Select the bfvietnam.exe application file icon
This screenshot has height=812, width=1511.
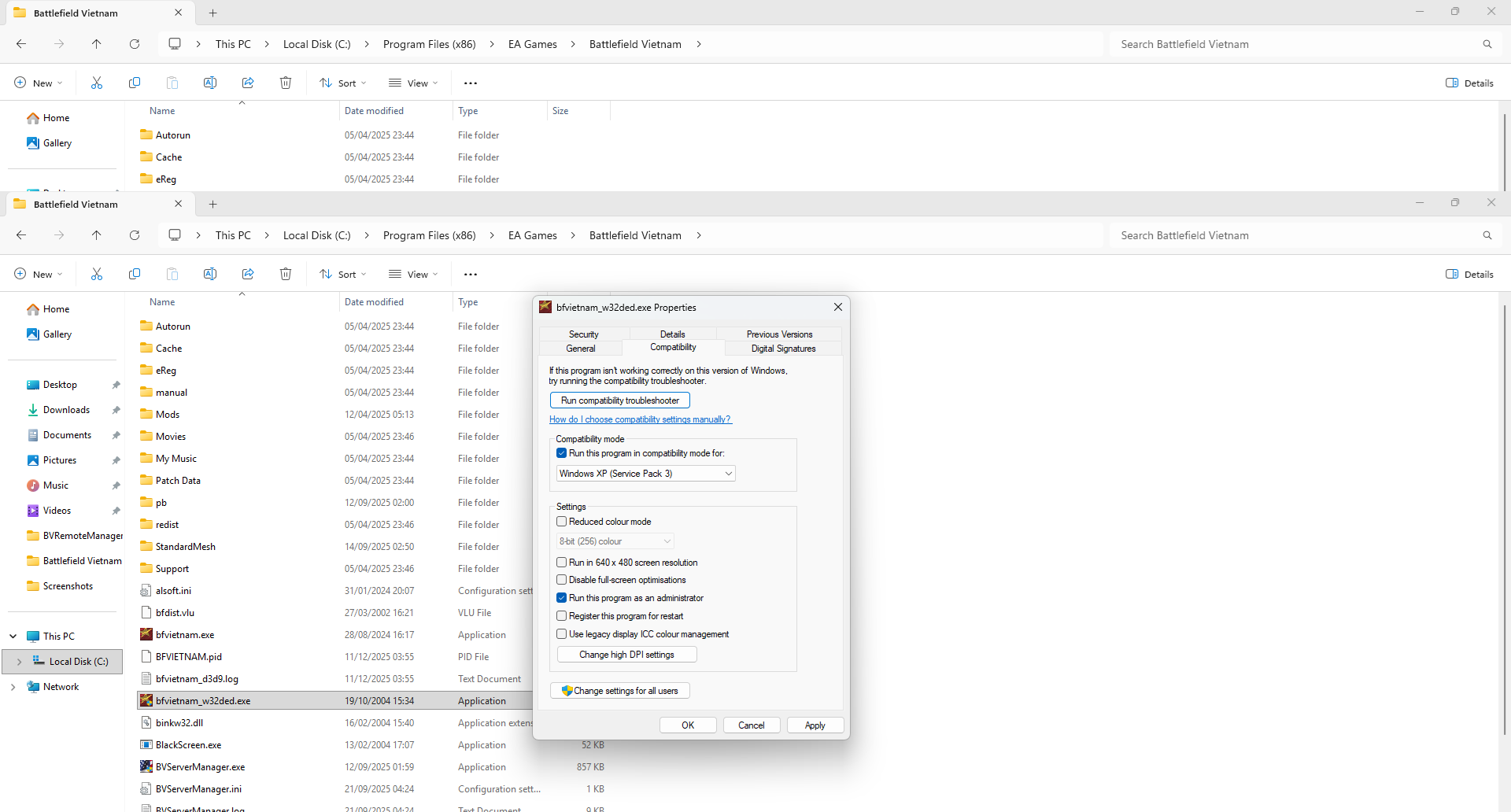(x=146, y=634)
